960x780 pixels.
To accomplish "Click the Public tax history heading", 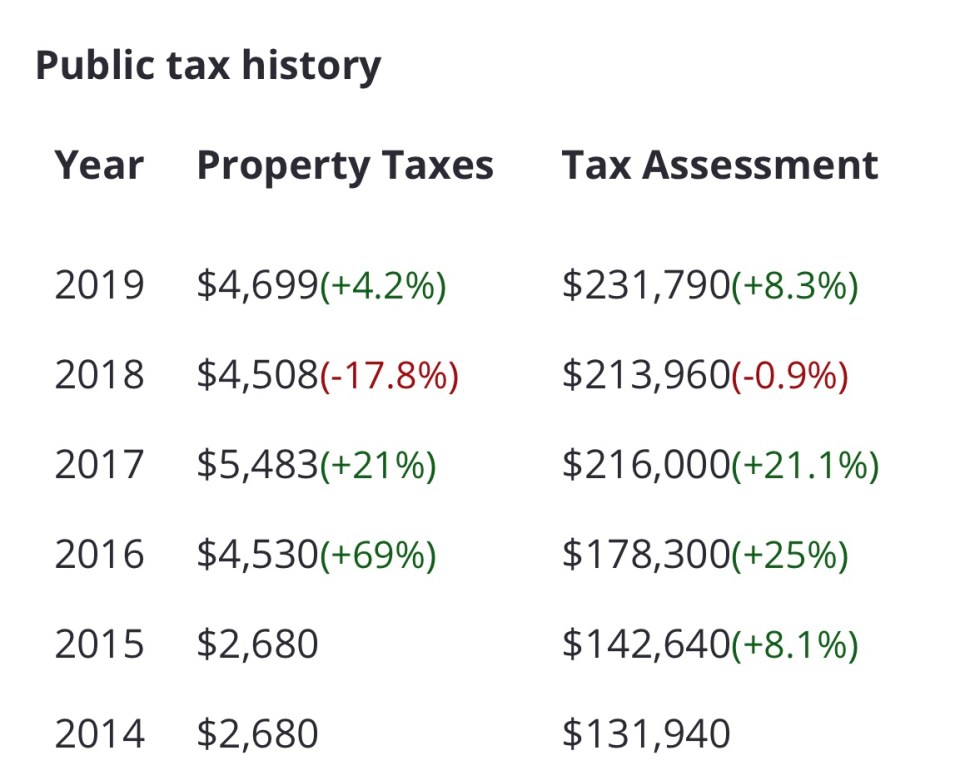I will (x=208, y=66).
